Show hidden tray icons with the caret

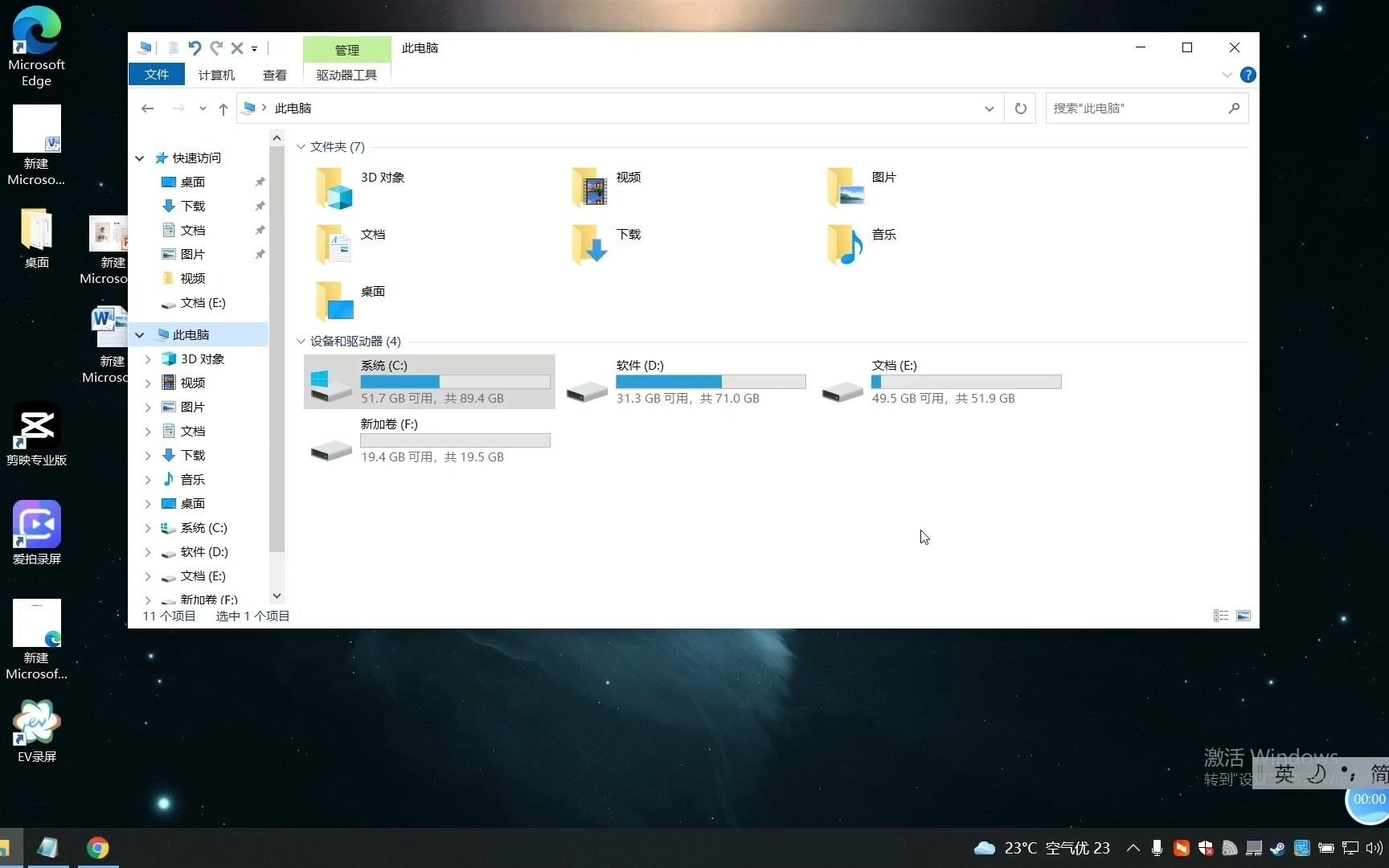pos(1133,848)
